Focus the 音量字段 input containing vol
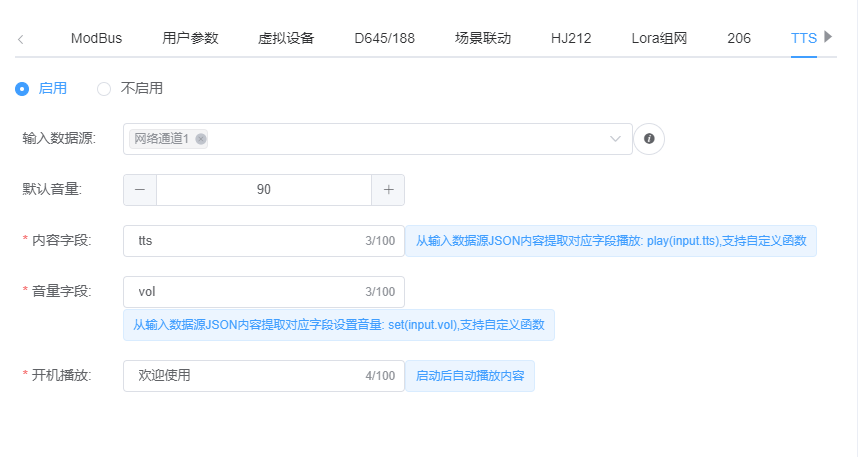Image resolution: width=858 pixels, height=457 pixels. [x=264, y=292]
